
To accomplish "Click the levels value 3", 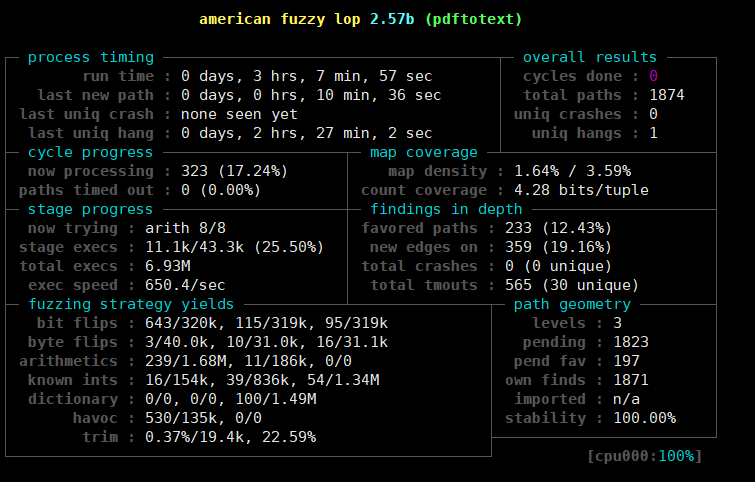I will click(617, 323).
